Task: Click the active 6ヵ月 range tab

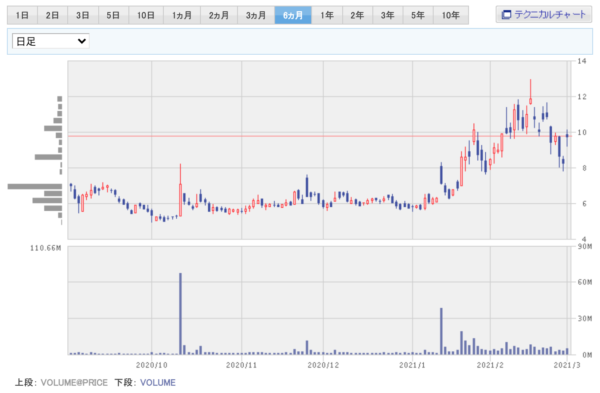Action: [293, 15]
